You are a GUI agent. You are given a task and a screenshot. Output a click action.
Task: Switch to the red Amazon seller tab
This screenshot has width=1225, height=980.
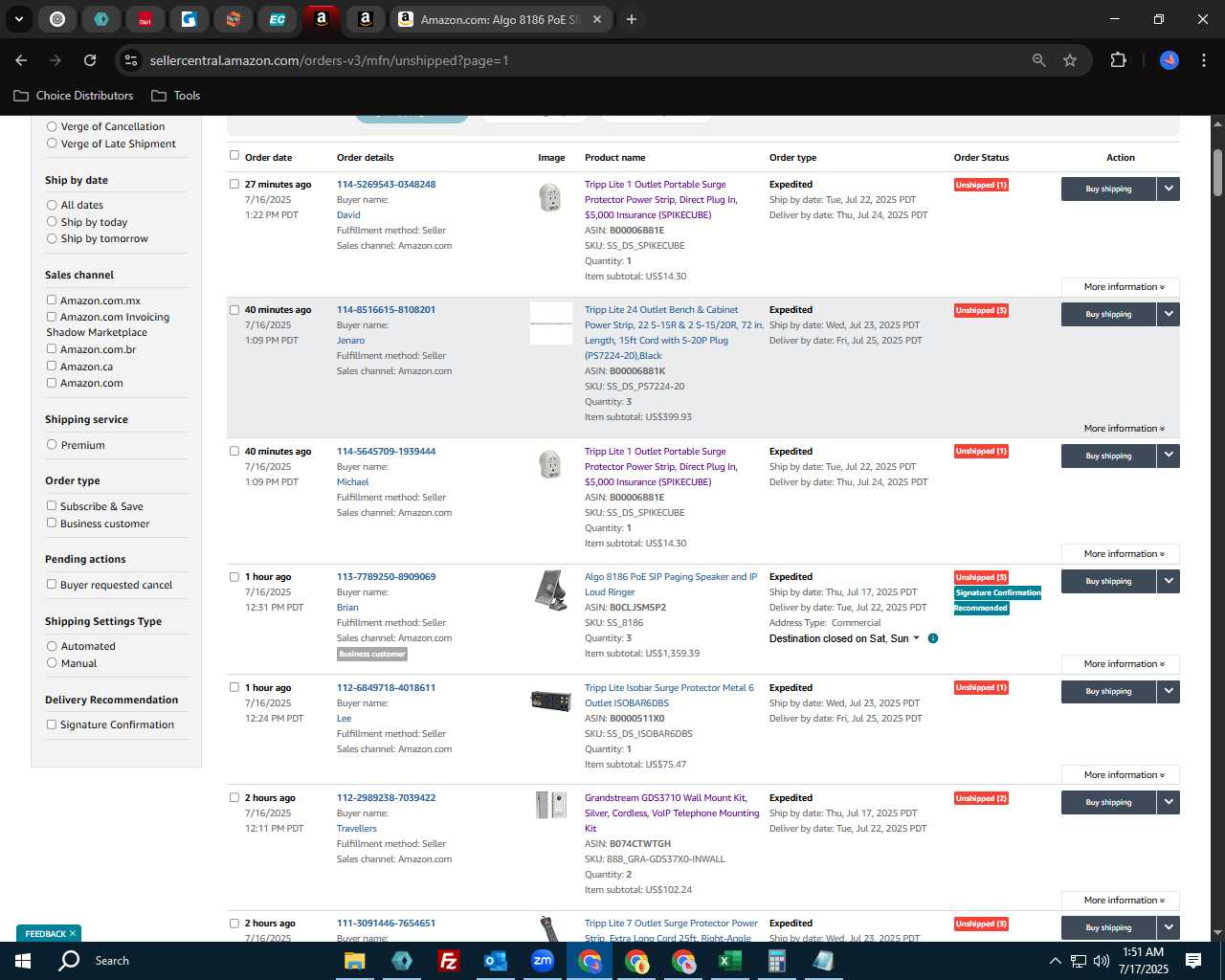pos(322,18)
